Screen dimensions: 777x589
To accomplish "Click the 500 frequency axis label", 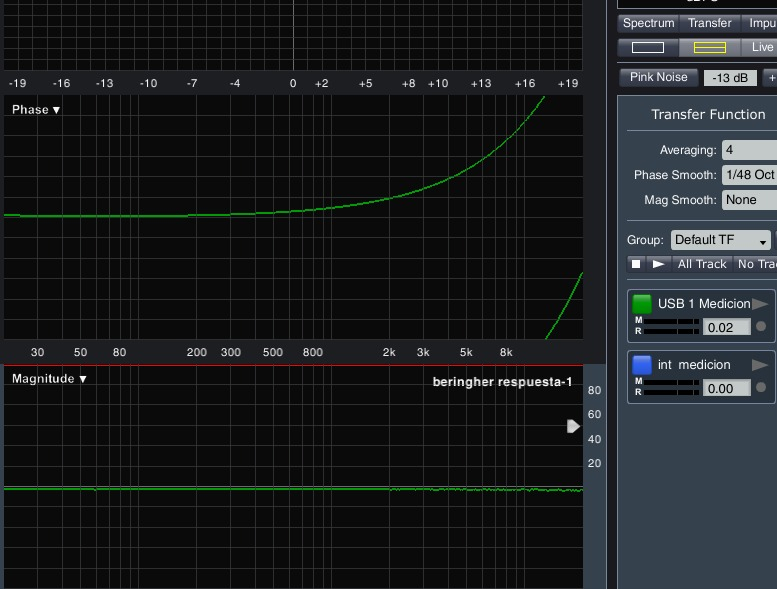I will pos(273,352).
